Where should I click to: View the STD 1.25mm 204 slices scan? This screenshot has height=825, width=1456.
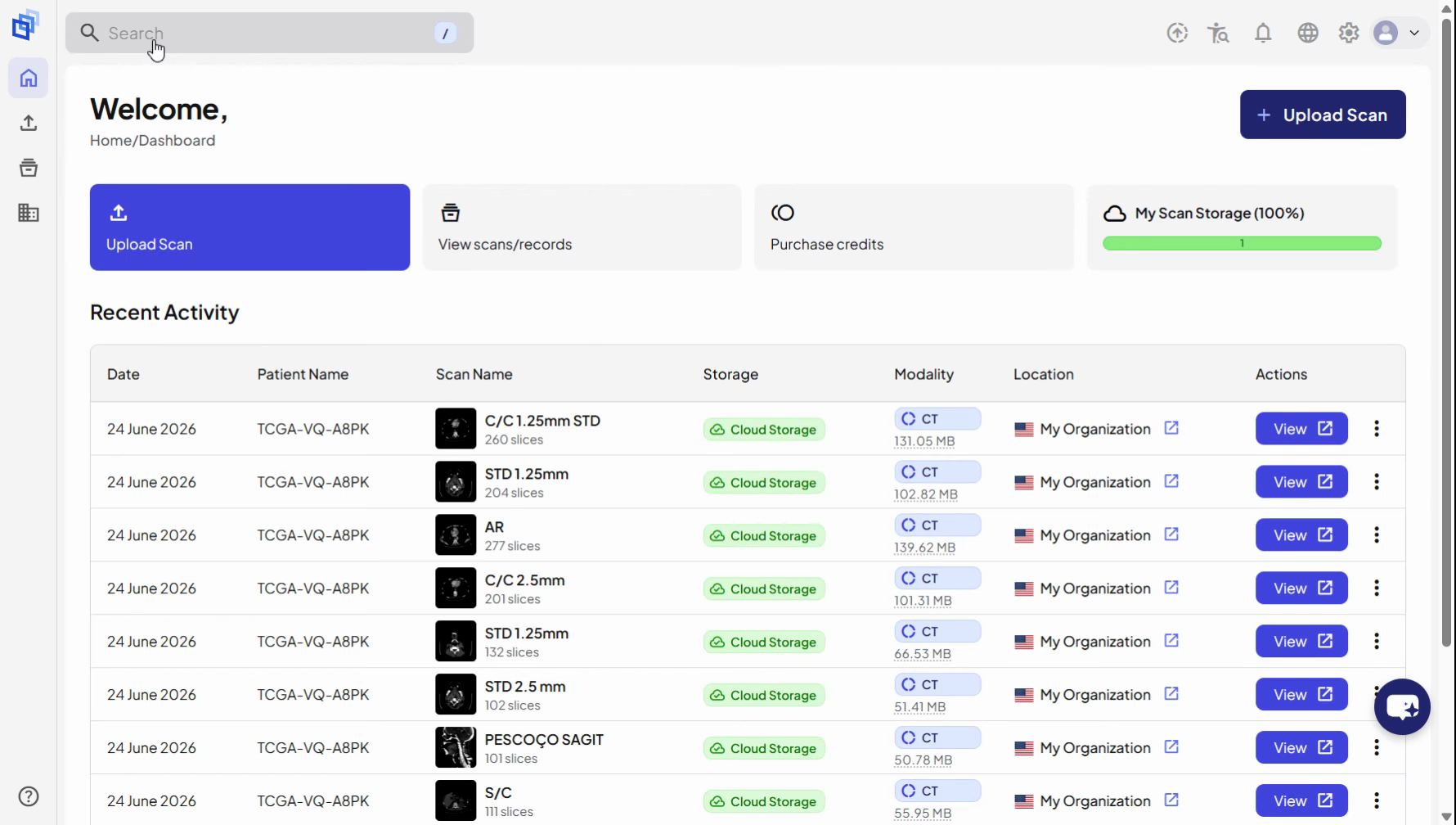click(x=1301, y=482)
